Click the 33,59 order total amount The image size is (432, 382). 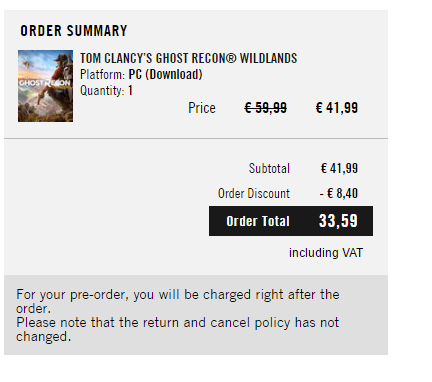click(x=338, y=221)
